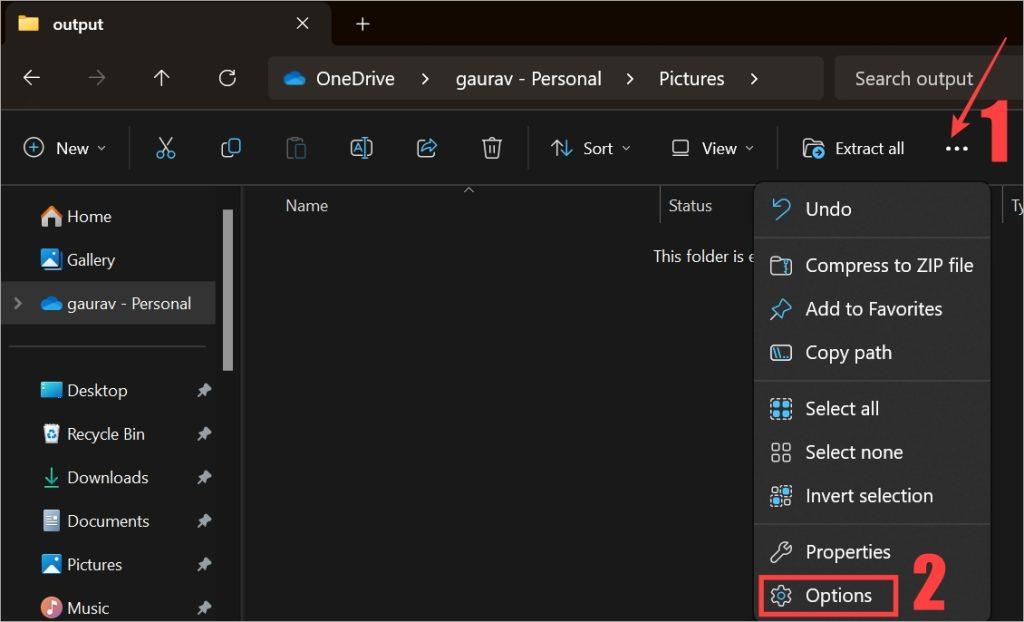Expand chevron after gaurav - Personal breadcrumb
Image resolution: width=1024 pixels, height=622 pixels.
coord(630,79)
